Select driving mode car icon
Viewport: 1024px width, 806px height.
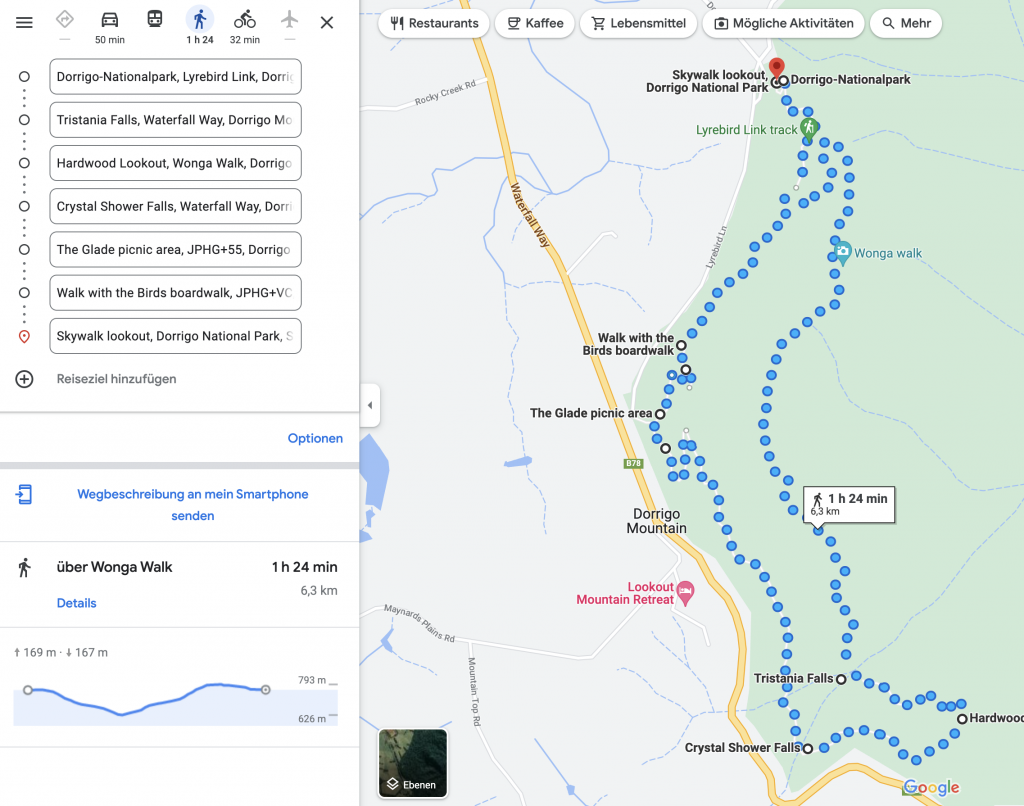(x=110, y=20)
